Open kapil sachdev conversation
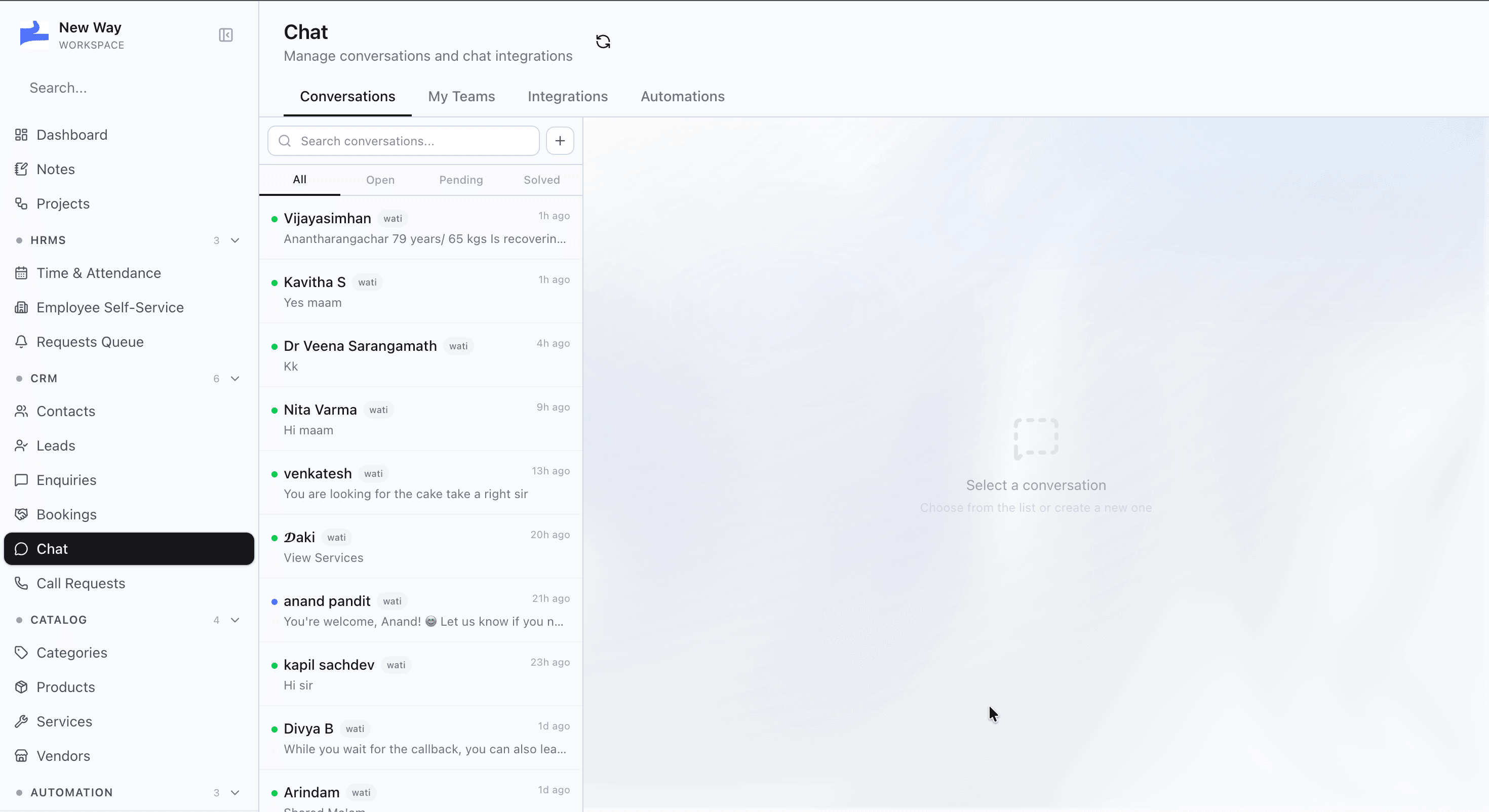The height and width of the screenshot is (812, 1489). [421, 674]
